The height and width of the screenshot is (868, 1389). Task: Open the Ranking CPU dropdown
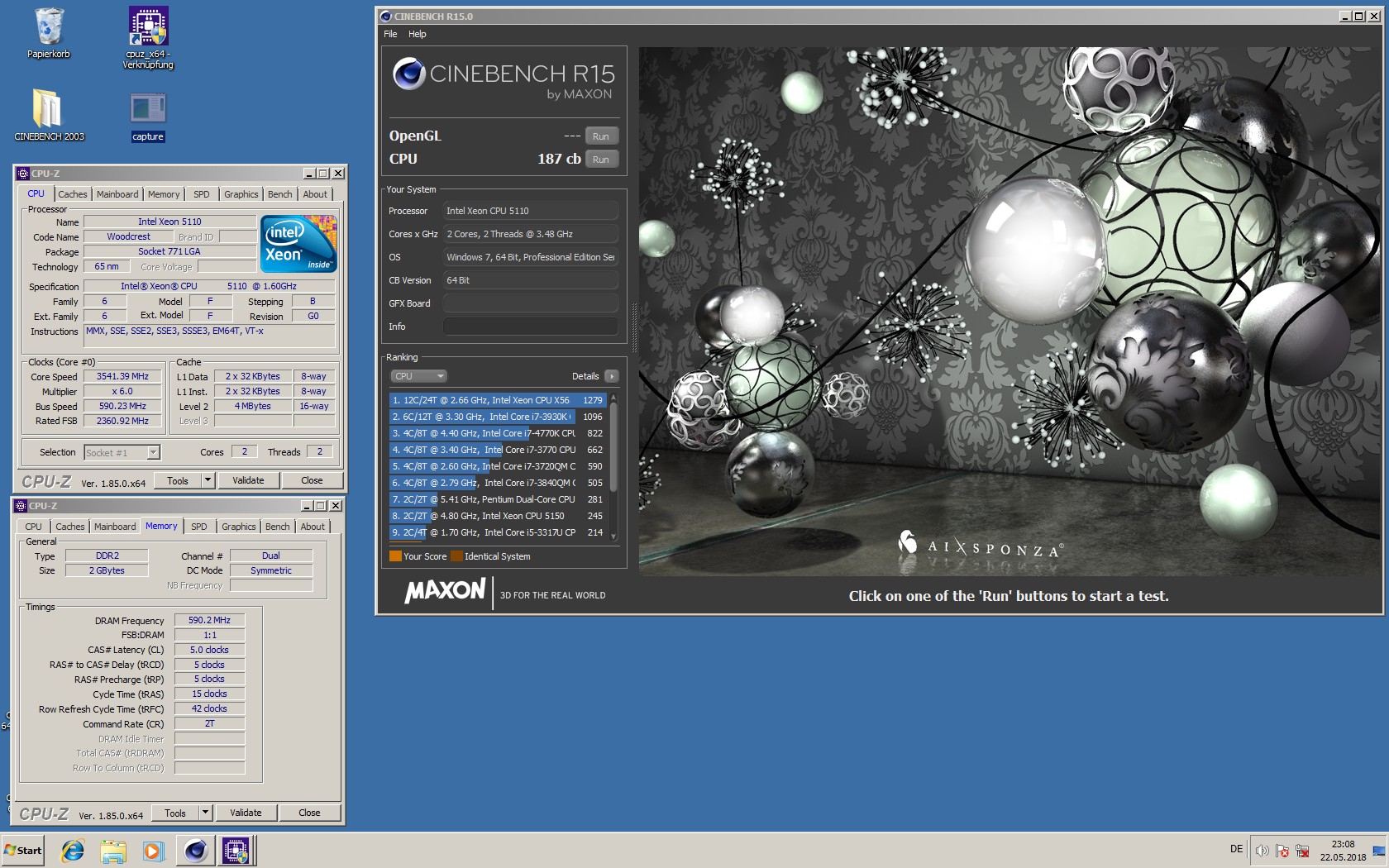pyautogui.click(x=418, y=376)
